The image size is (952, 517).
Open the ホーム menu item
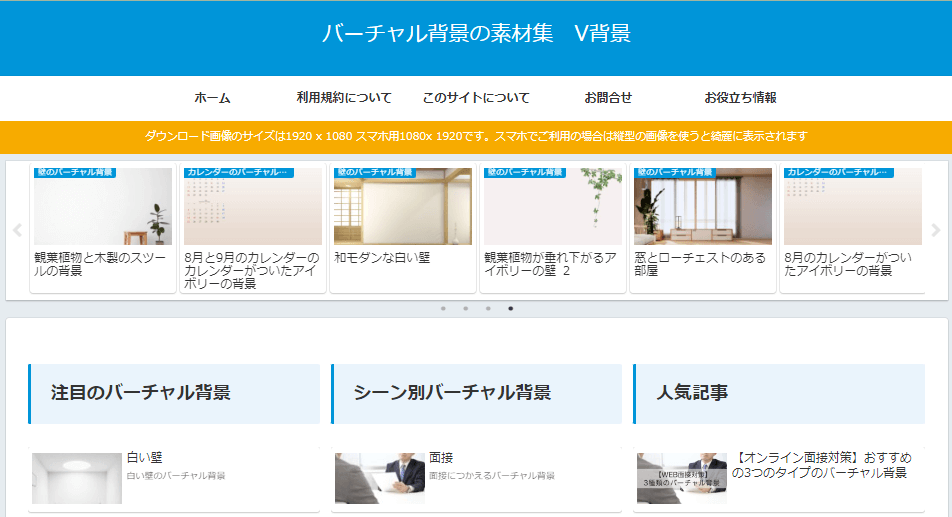[x=212, y=98]
